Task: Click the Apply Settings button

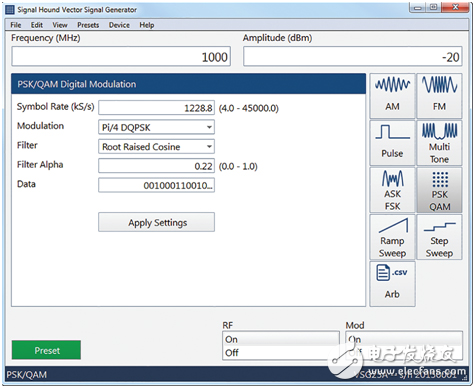Action: (156, 222)
